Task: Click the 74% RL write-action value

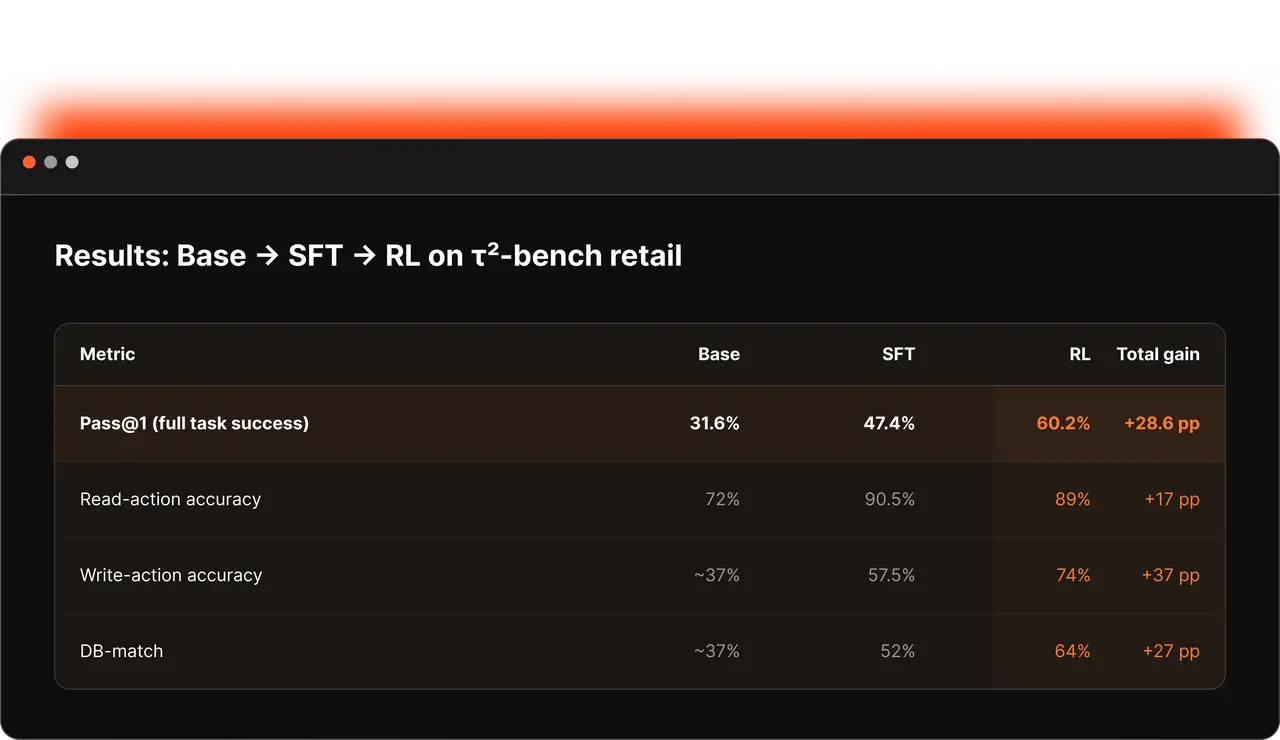Action: [x=1073, y=575]
